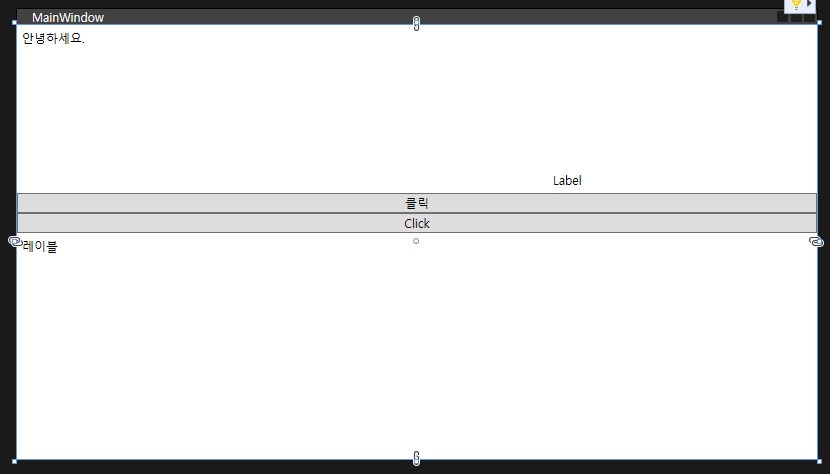Click the MainWindow title bar text
The image size is (830, 474).
pyautogui.click(x=68, y=17)
